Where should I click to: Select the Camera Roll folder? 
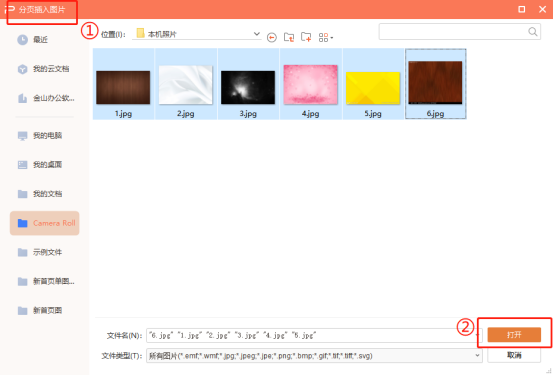point(45,223)
